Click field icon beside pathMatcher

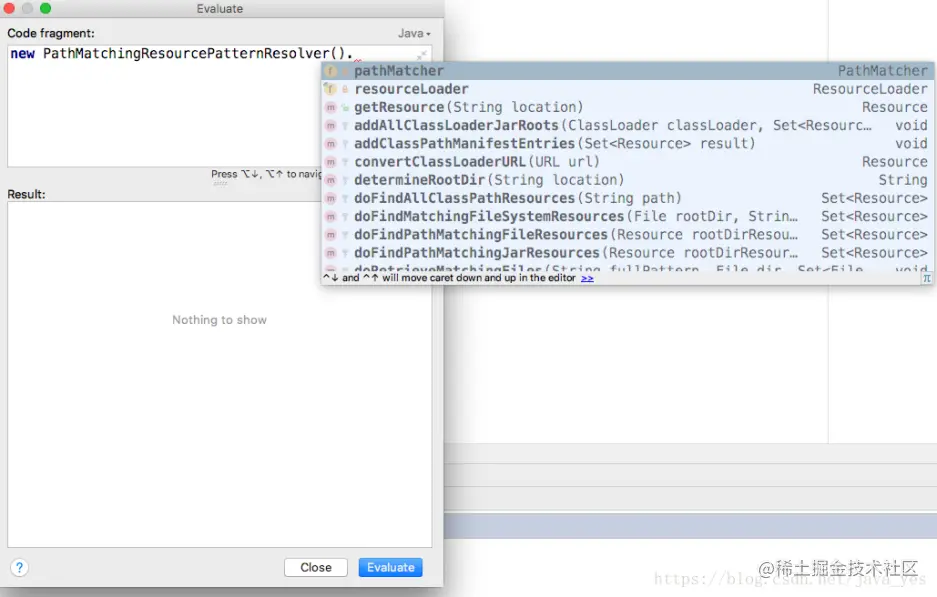[x=330, y=71]
